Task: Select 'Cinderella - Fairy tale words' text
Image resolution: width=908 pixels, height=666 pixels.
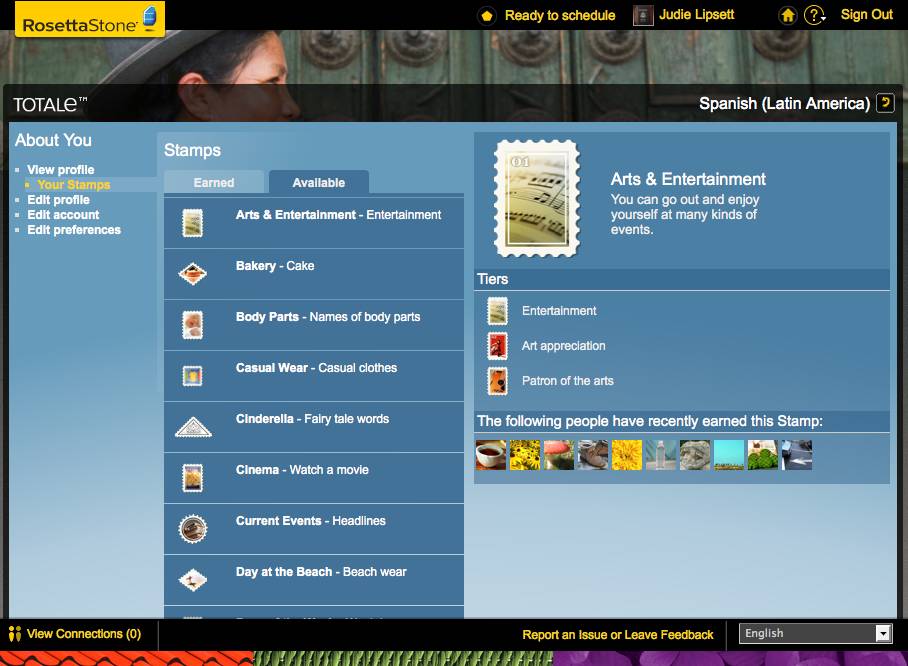Action: click(x=312, y=419)
